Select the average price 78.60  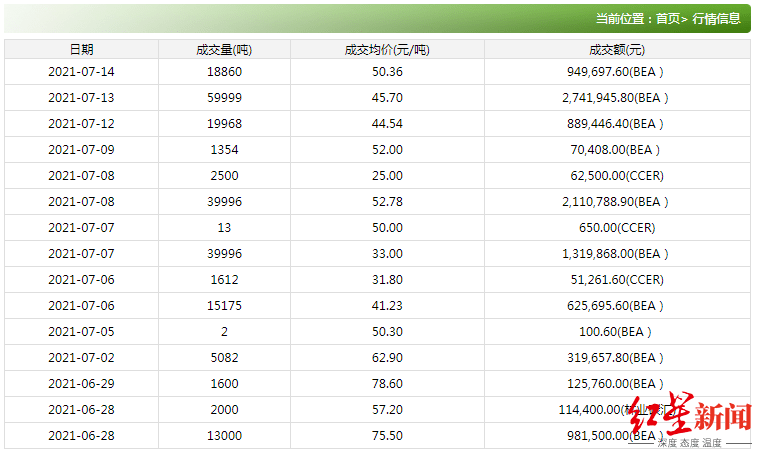click(x=387, y=384)
